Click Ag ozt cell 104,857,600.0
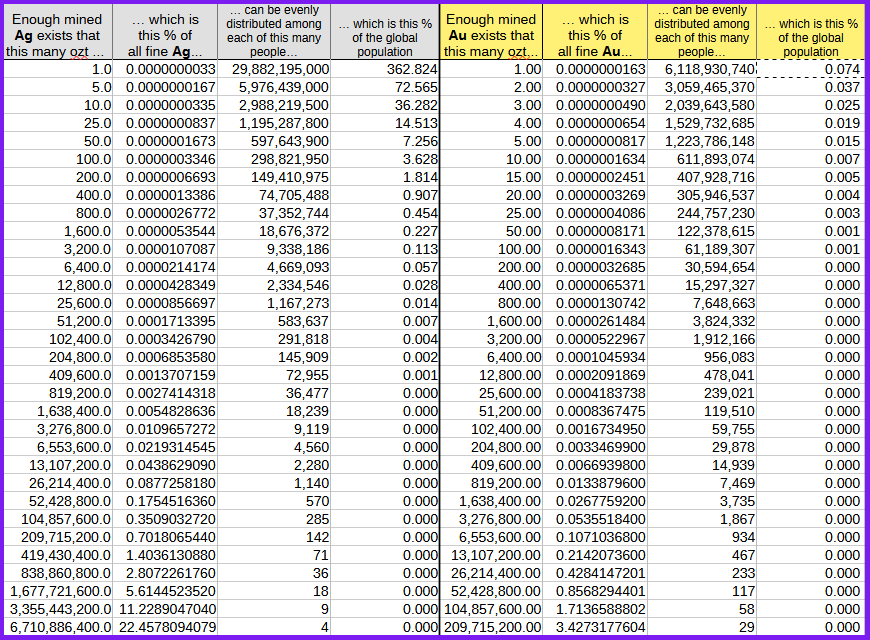Screen dimensions: 870x640 (x=58, y=519)
